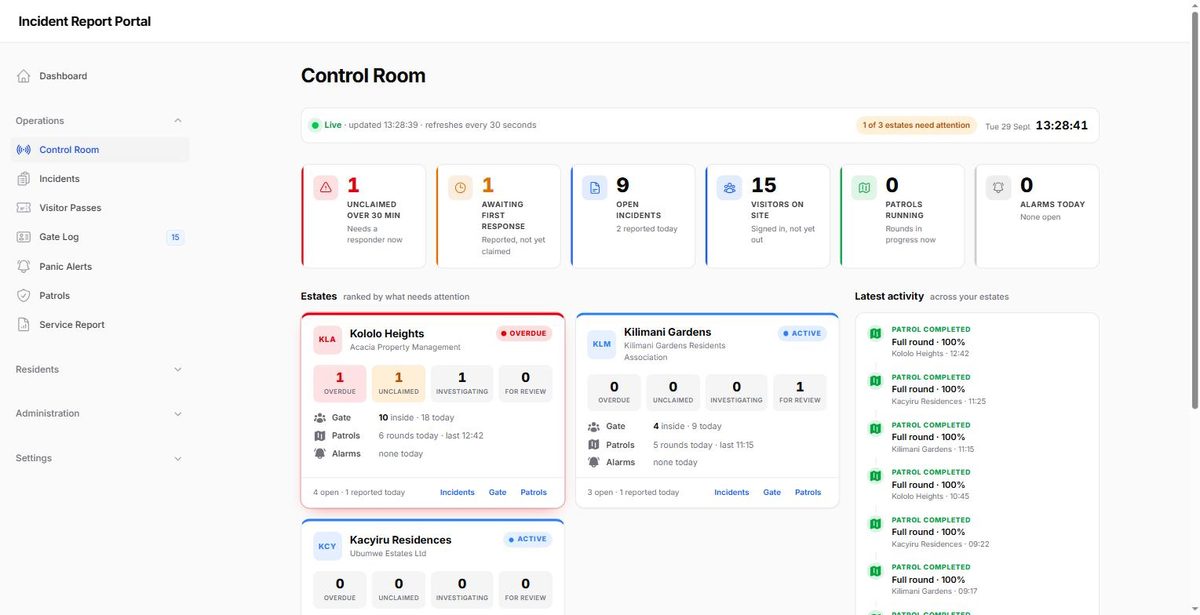The width and height of the screenshot is (1200, 615).
Task: Open Visitor Passes in the sidebar
Action: tap(100, 208)
